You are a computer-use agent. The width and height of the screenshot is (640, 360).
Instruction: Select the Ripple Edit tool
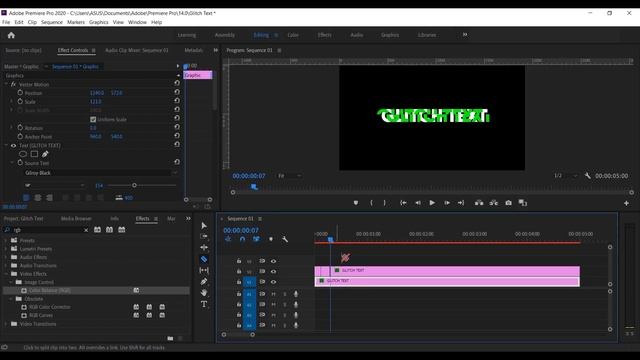(x=204, y=247)
